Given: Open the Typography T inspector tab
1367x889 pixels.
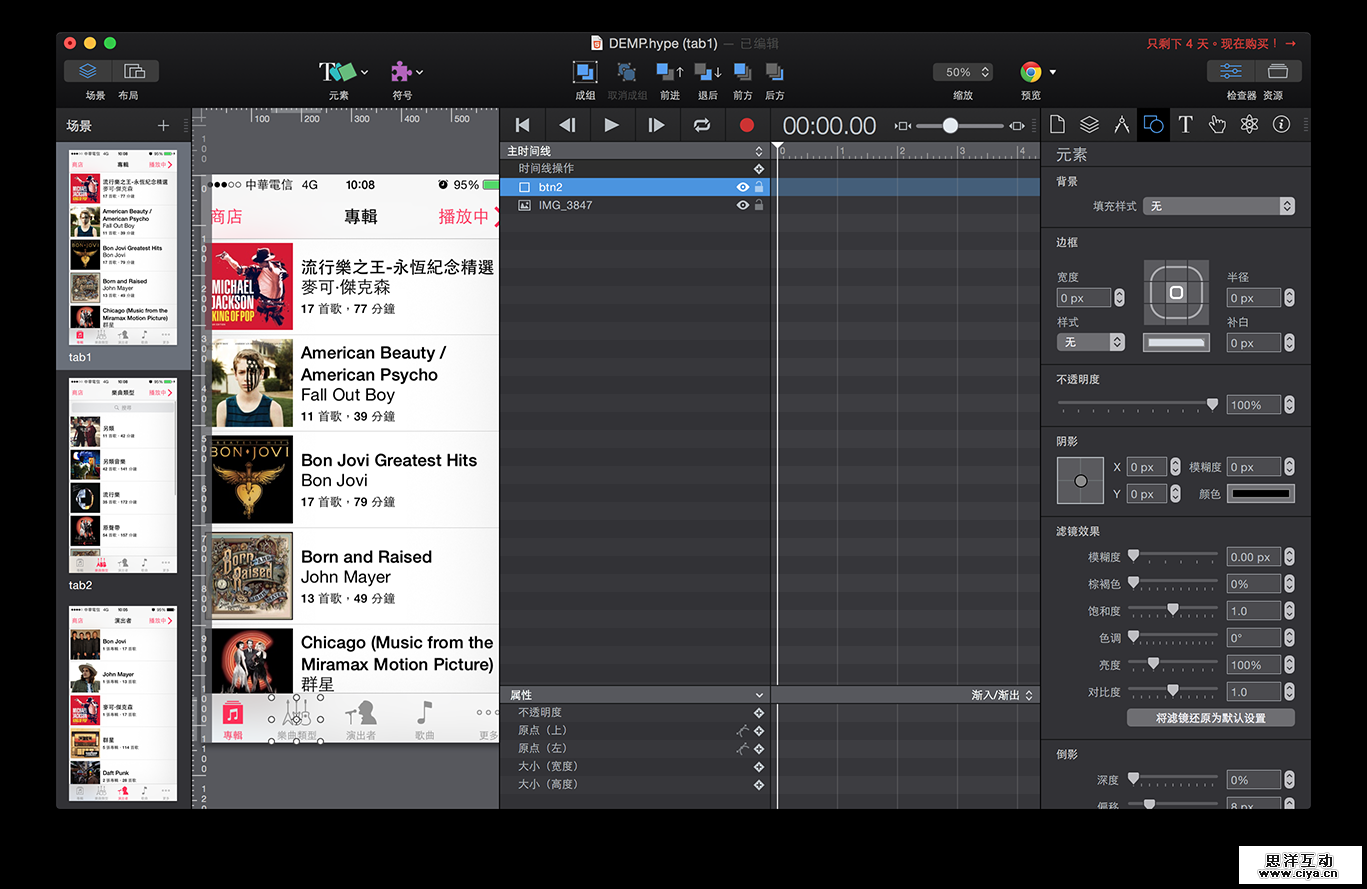Looking at the screenshot, I should click(x=1185, y=124).
